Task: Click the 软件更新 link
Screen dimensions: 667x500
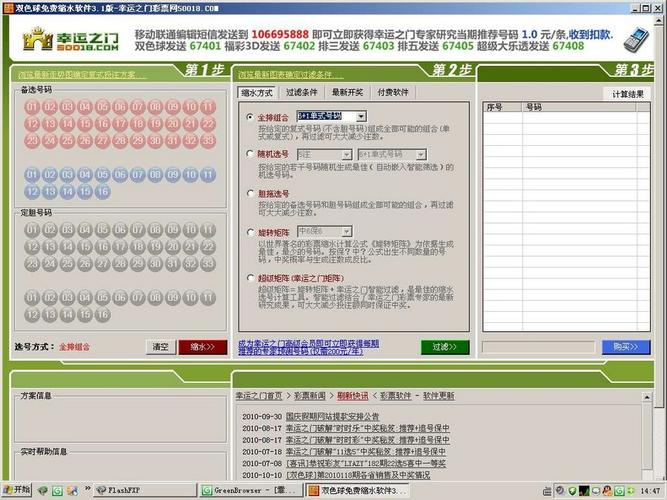Action: tap(439, 396)
